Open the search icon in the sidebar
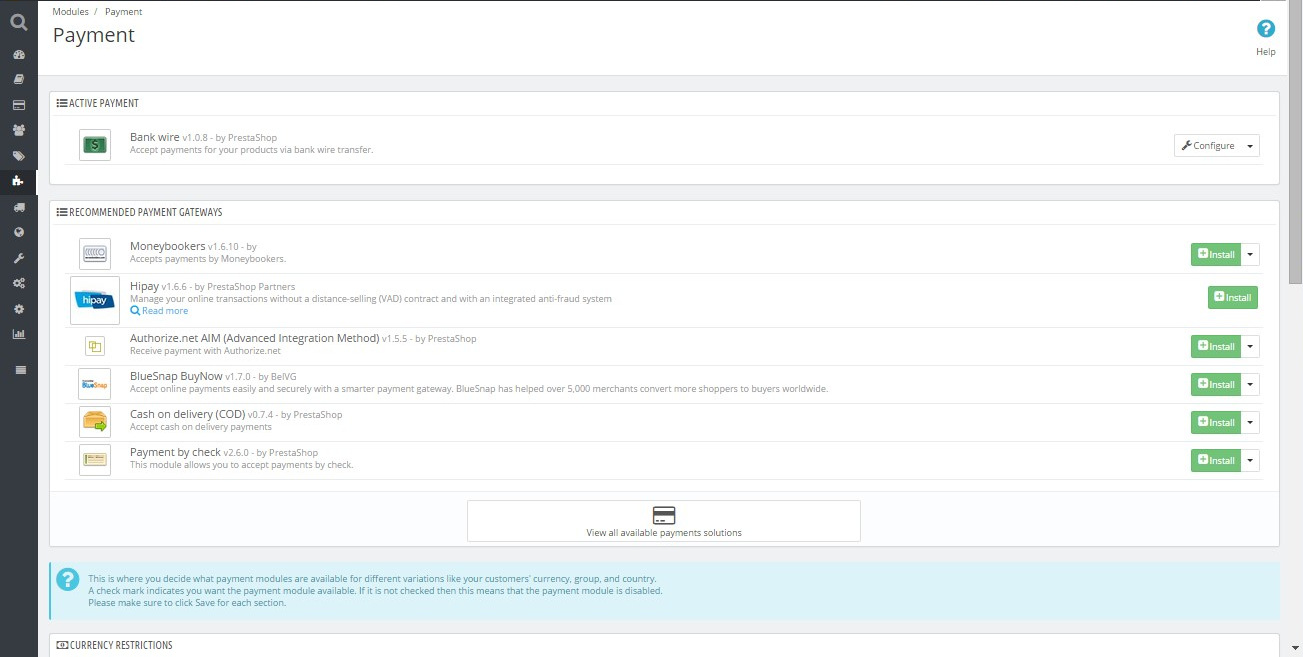 point(18,22)
